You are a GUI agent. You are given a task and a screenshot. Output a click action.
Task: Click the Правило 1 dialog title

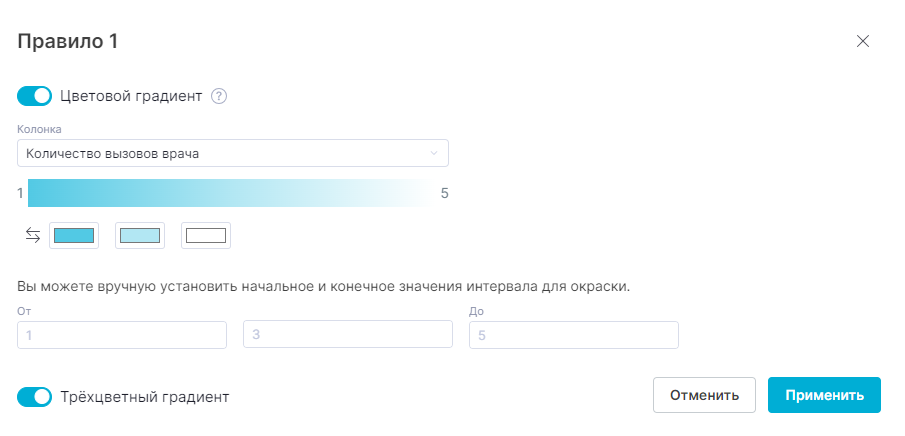click(x=68, y=41)
